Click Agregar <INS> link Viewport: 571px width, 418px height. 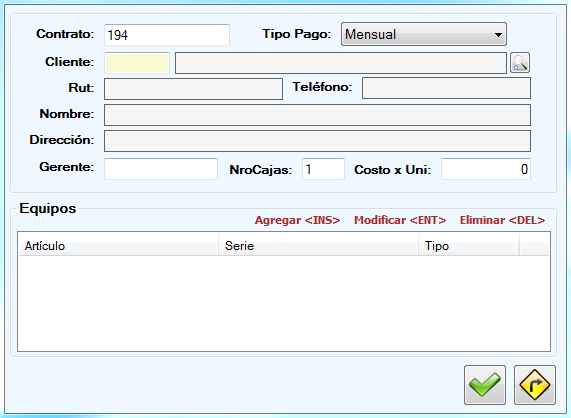(x=297, y=220)
